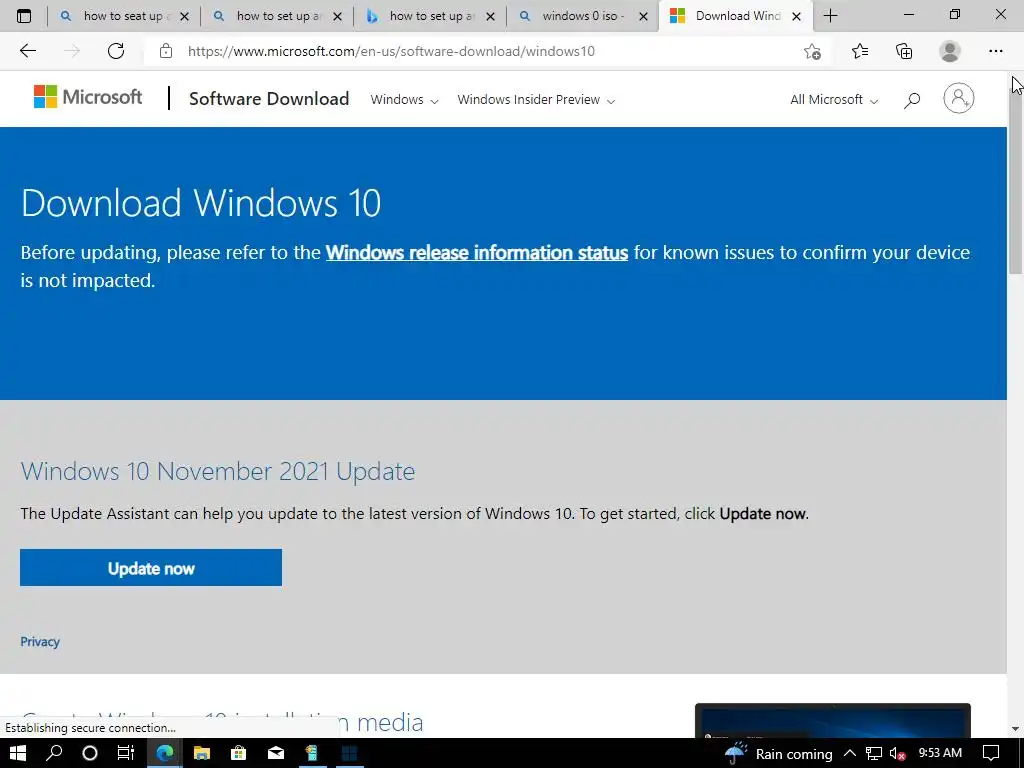Open the browser profile icon
This screenshot has height=768, width=1024.
pyautogui.click(x=950, y=51)
